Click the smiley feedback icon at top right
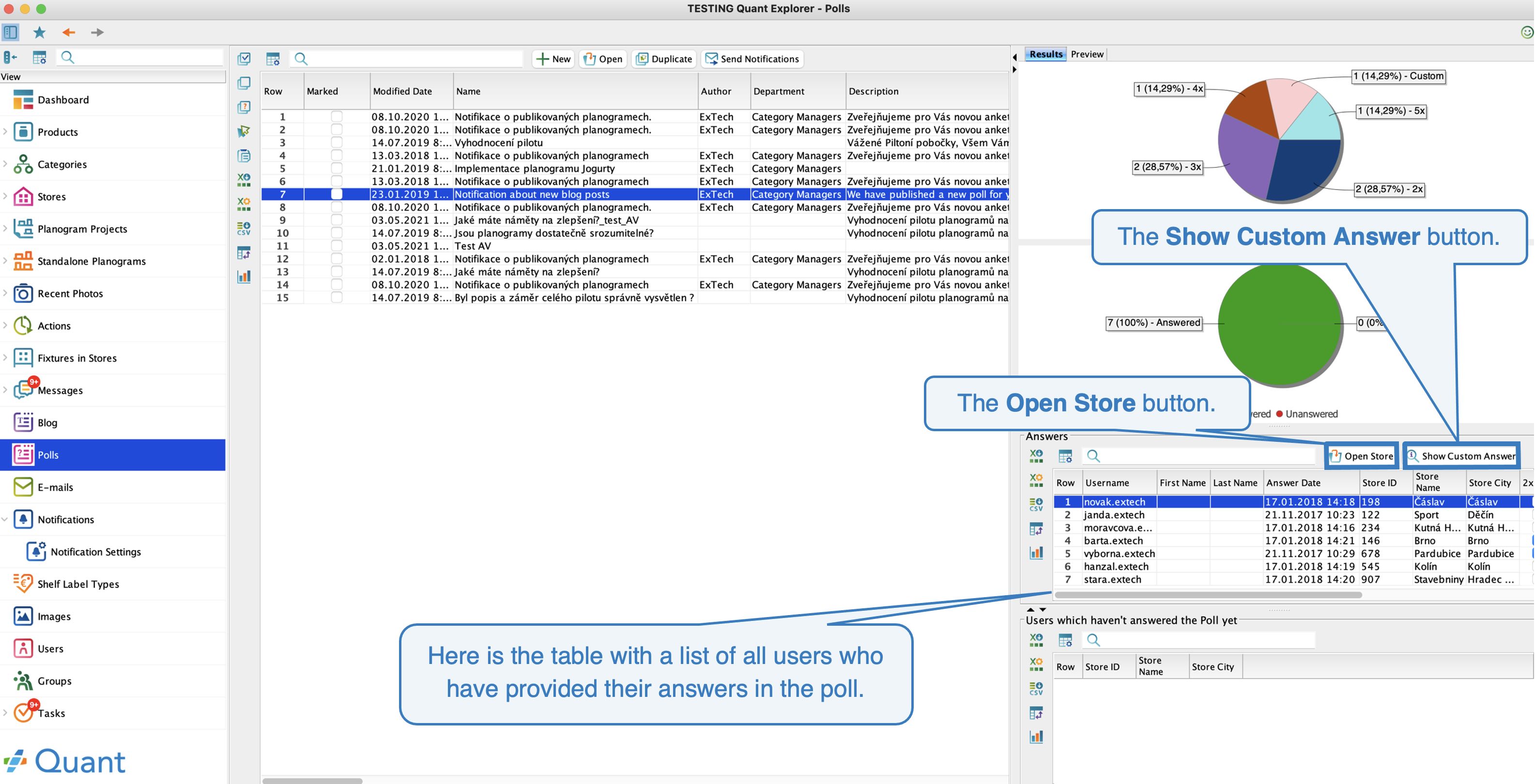 tap(1527, 32)
